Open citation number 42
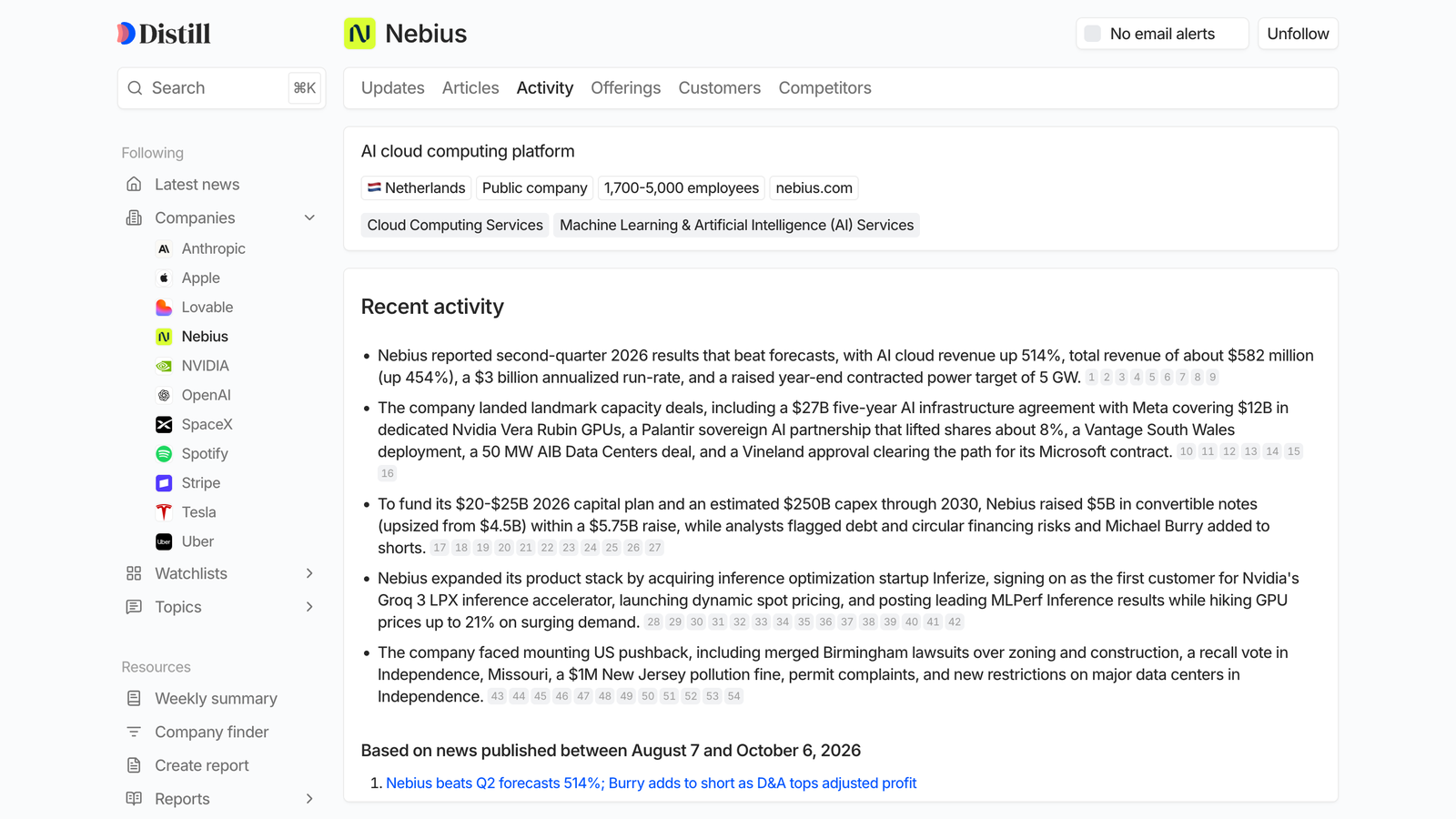 (x=954, y=622)
